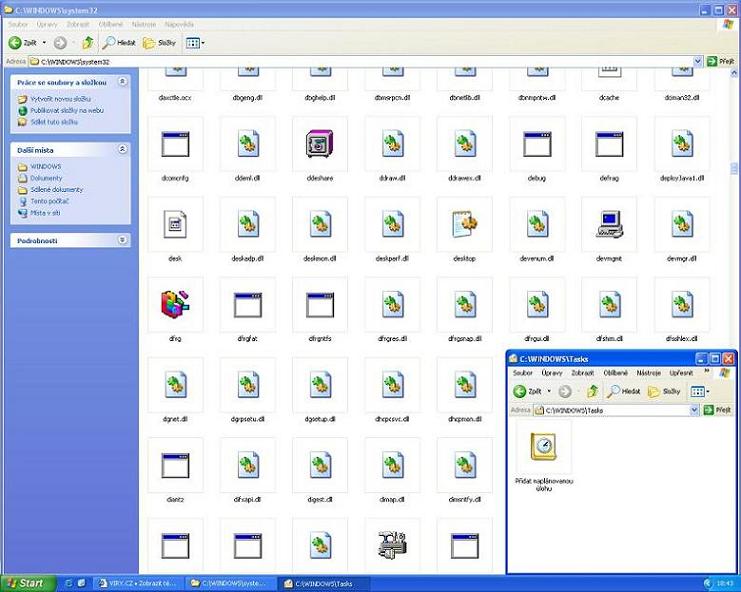The image size is (741, 592).
Task: Click the system32 vertical scrollbar thumb
Action: 734,168
